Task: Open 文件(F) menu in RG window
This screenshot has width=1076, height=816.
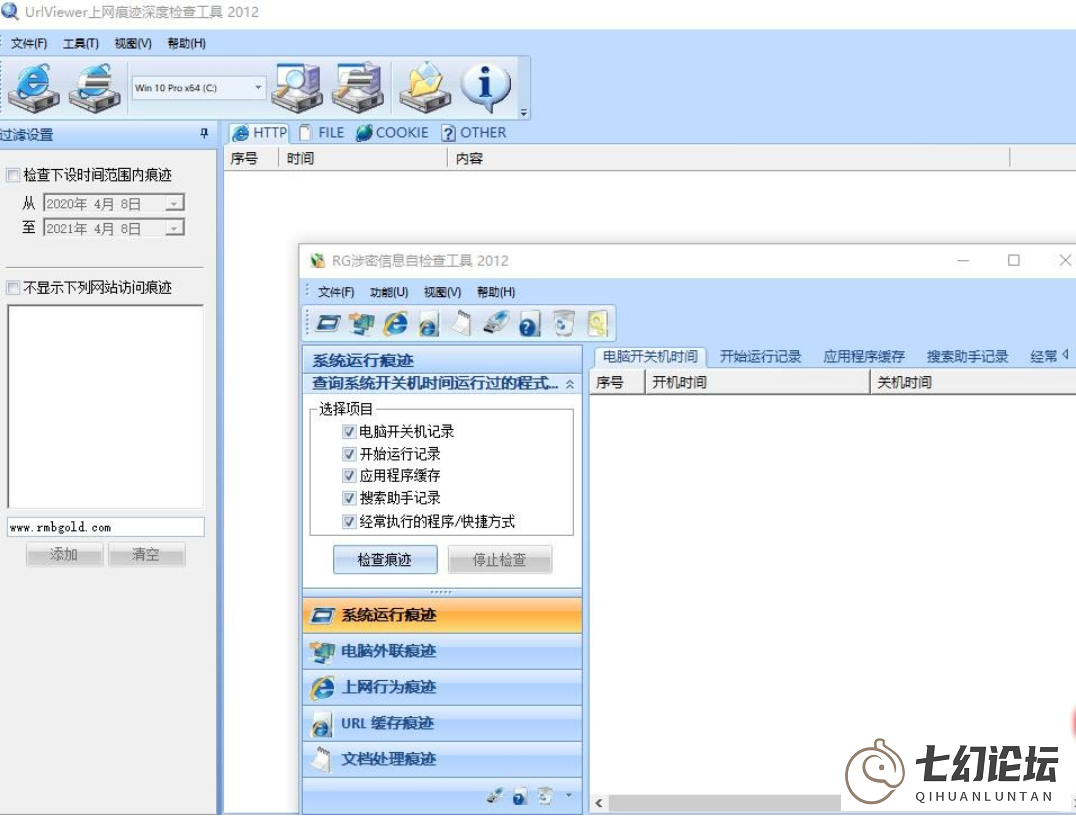Action: click(336, 292)
